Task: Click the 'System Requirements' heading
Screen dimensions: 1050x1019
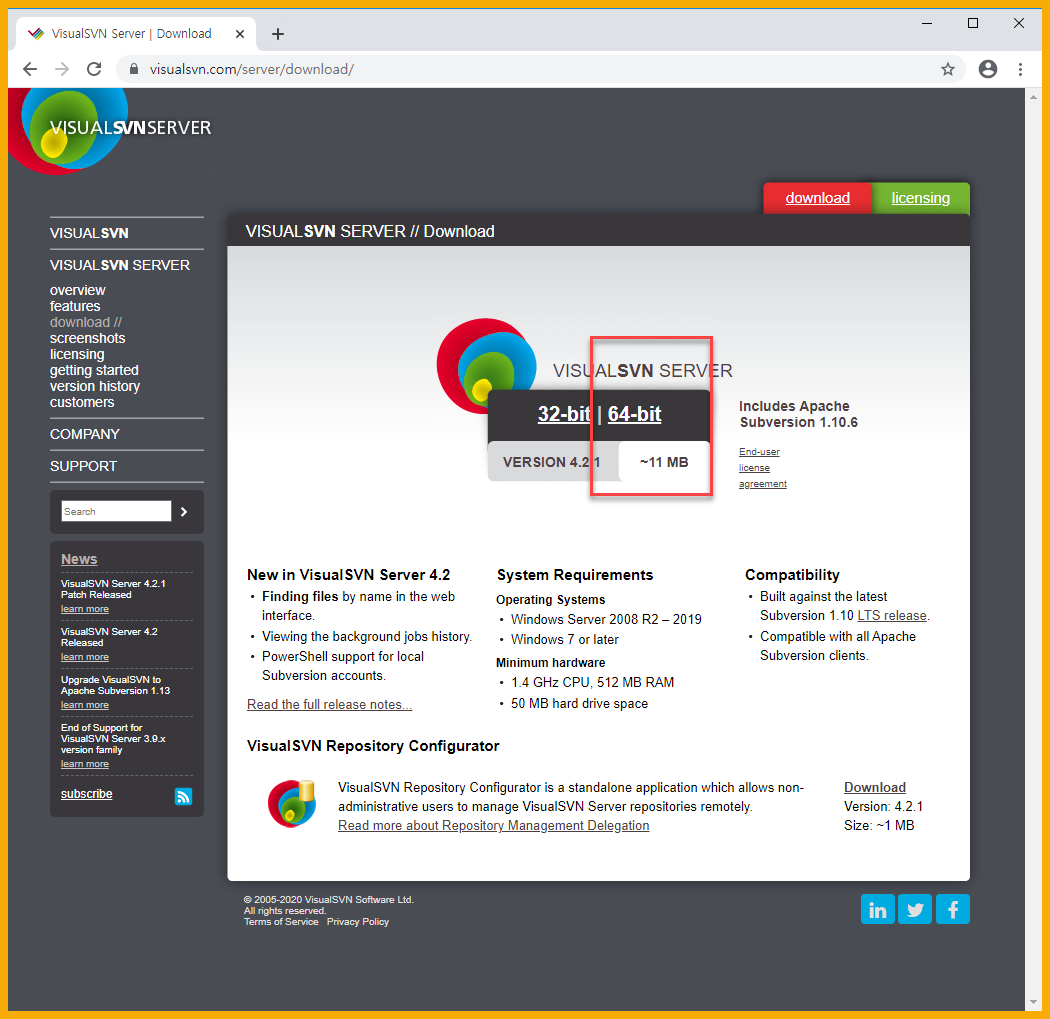Action: pyautogui.click(x=575, y=574)
